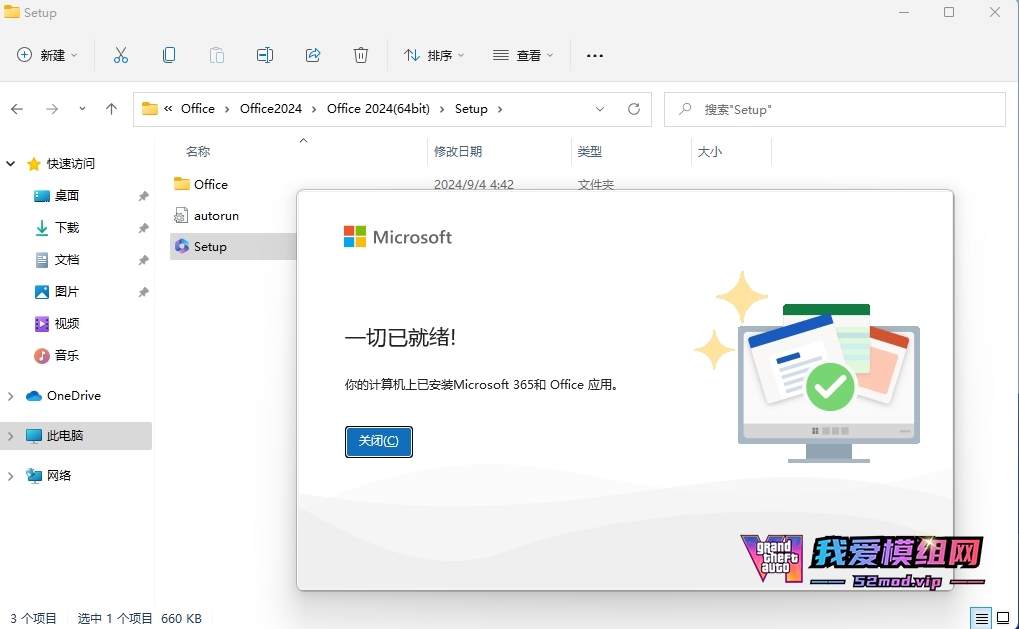Select 下载 in quick access
The image size is (1019, 629).
(67, 227)
